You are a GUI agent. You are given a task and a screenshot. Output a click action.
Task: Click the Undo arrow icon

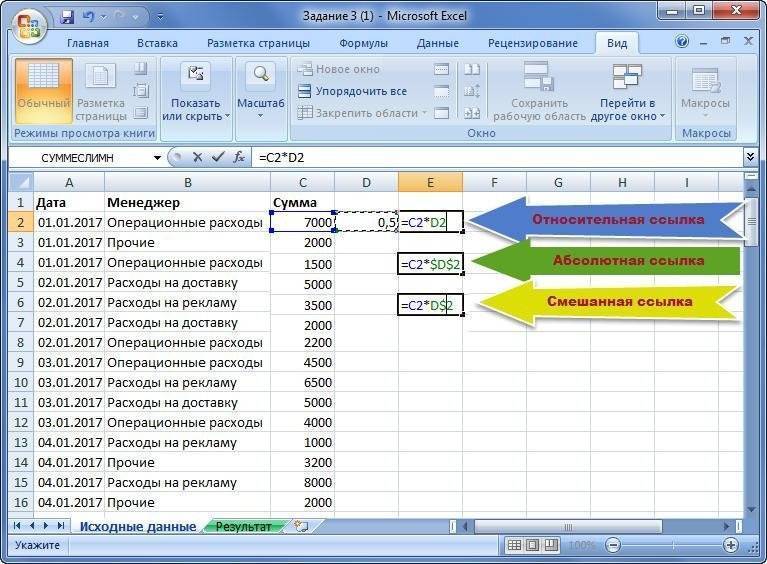[92, 17]
